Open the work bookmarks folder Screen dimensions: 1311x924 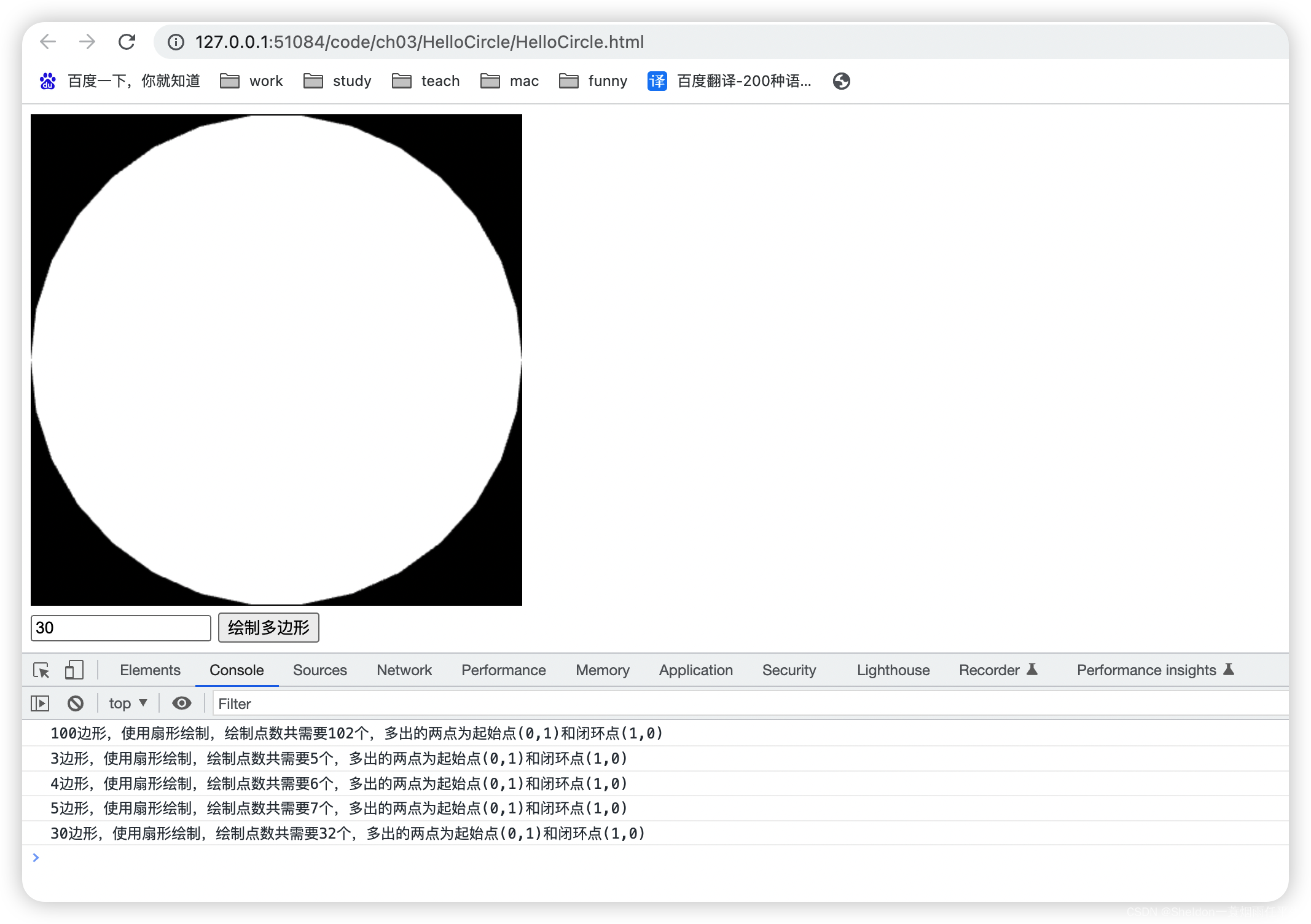click(x=252, y=81)
